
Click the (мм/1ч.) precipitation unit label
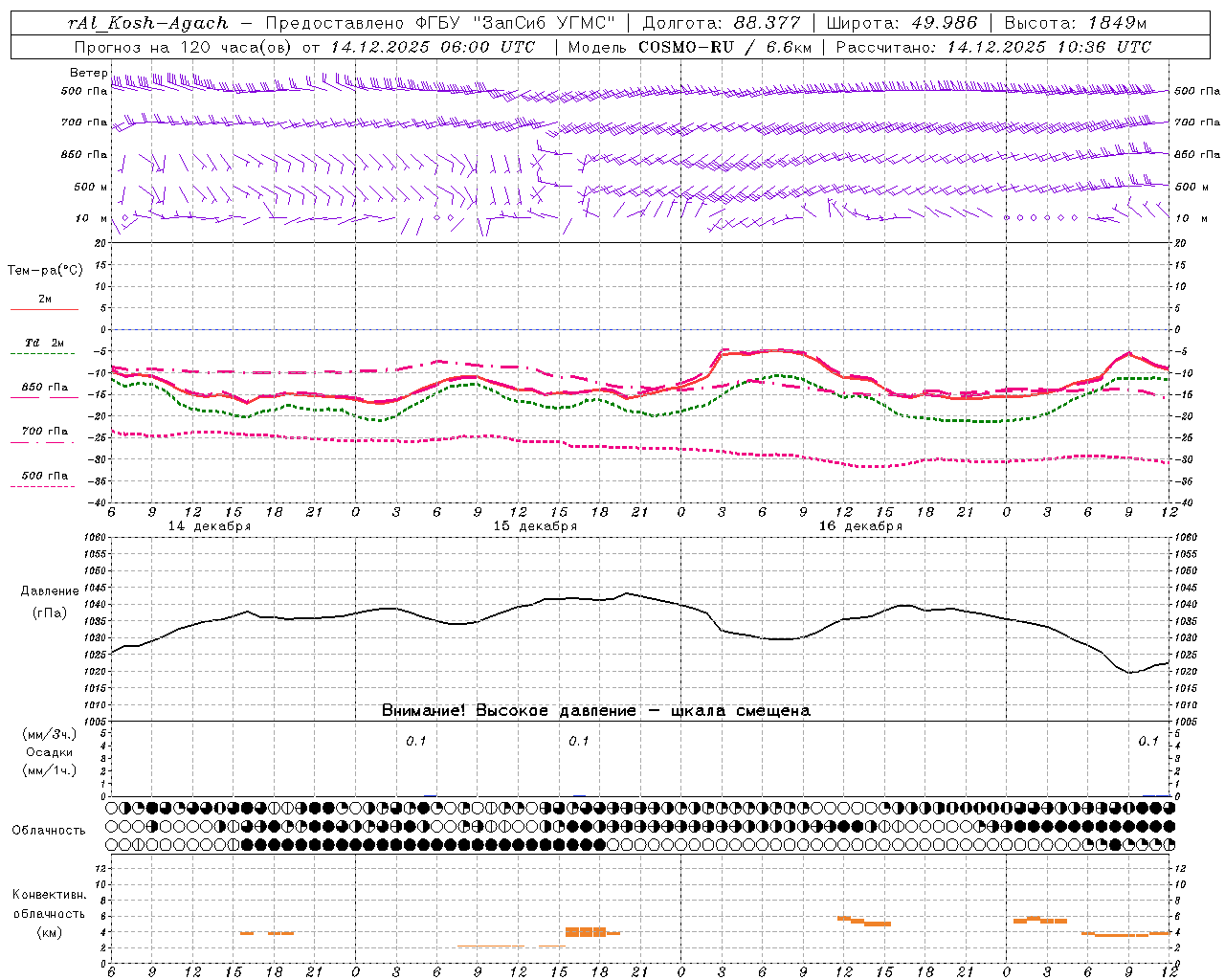tap(50, 770)
